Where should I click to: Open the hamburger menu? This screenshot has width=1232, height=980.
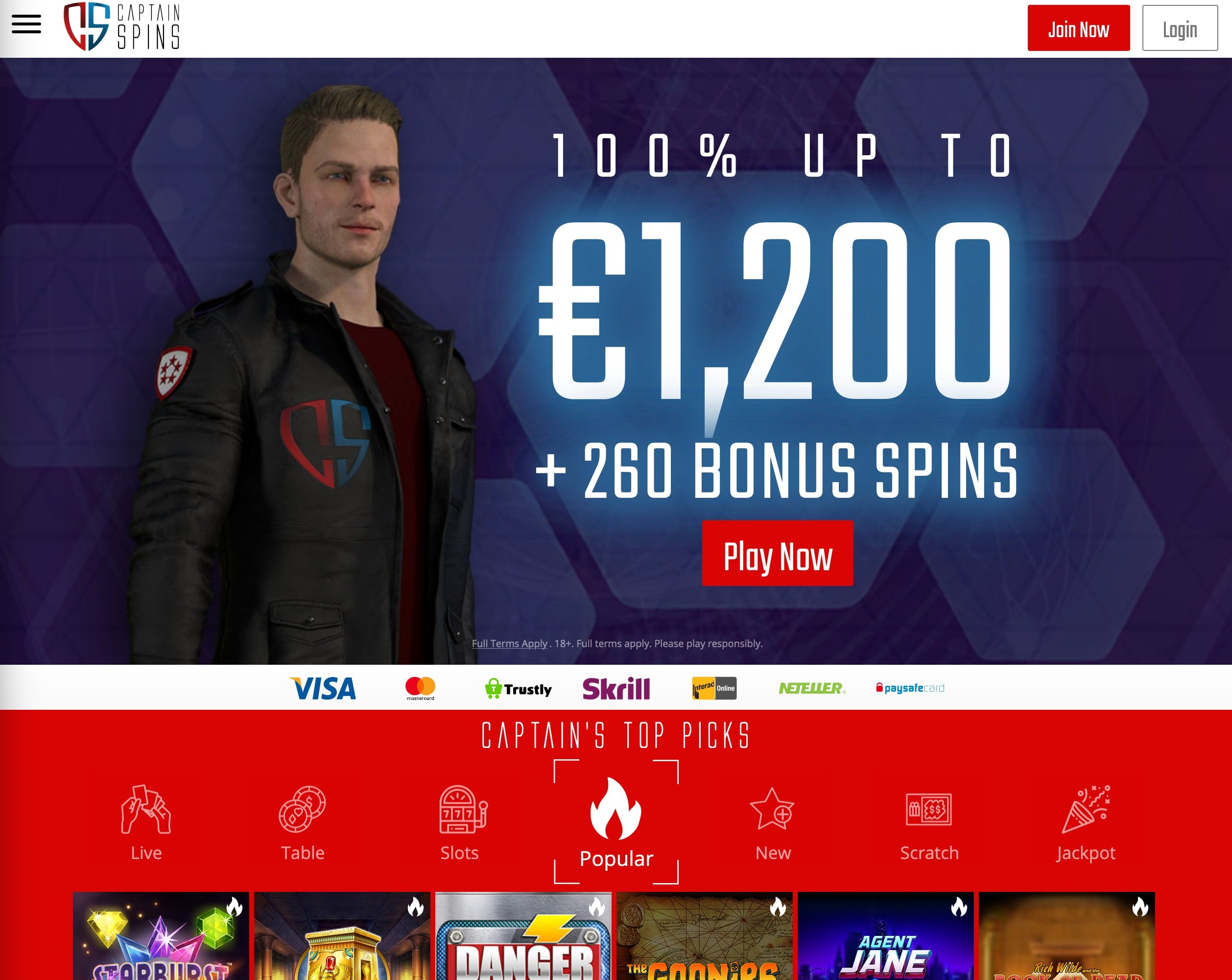pos(26,24)
